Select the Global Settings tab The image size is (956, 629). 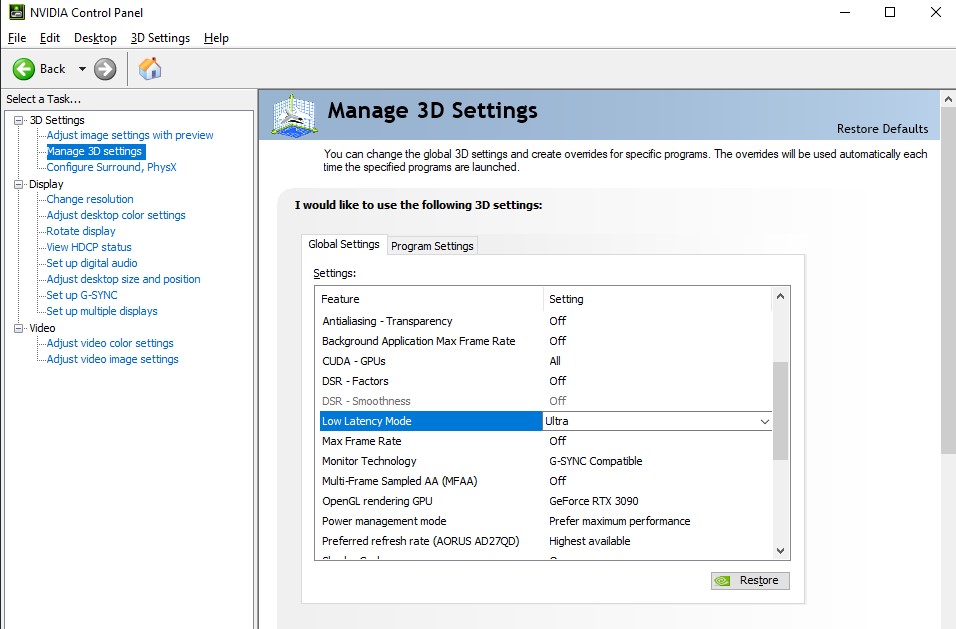pyautogui.click(x=344, y=244)
